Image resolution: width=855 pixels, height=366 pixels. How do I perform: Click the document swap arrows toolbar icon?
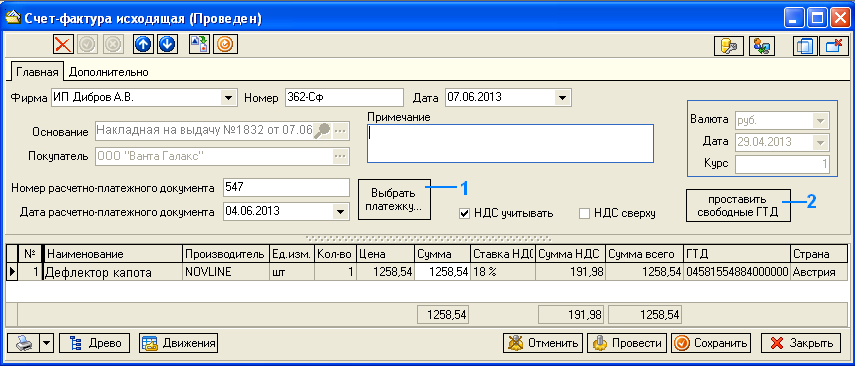click(199, 44)
